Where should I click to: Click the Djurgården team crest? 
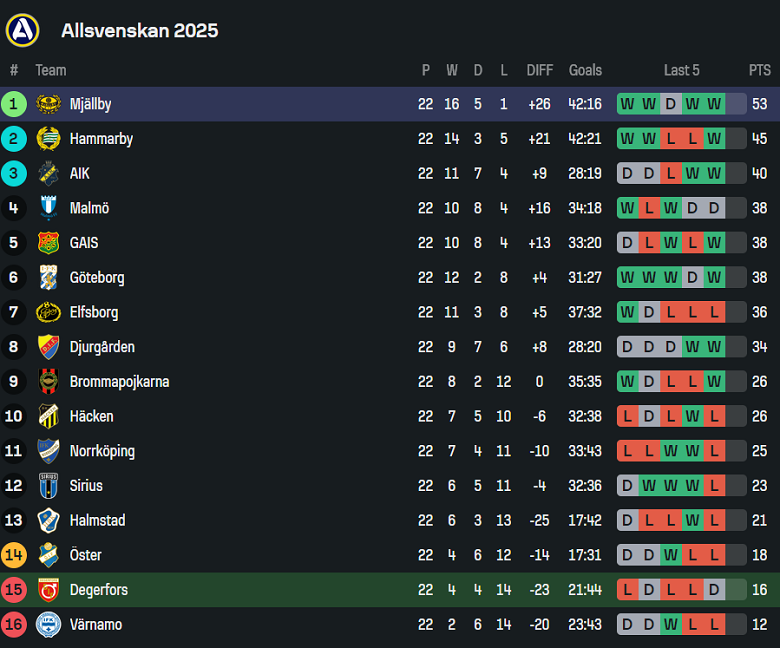click(48, 347)
